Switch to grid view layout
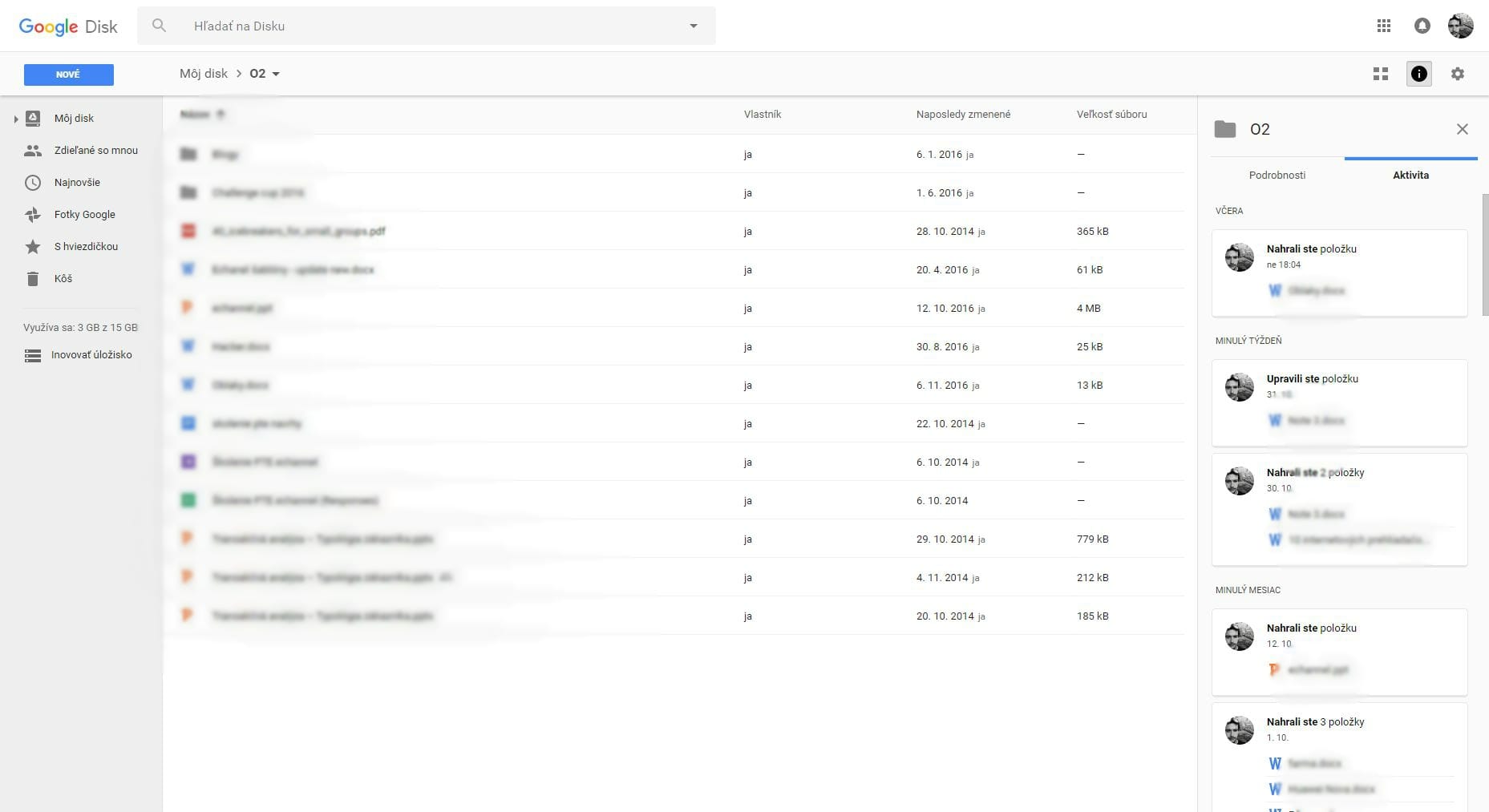1489x812 pixels. tap(1380, 74)
